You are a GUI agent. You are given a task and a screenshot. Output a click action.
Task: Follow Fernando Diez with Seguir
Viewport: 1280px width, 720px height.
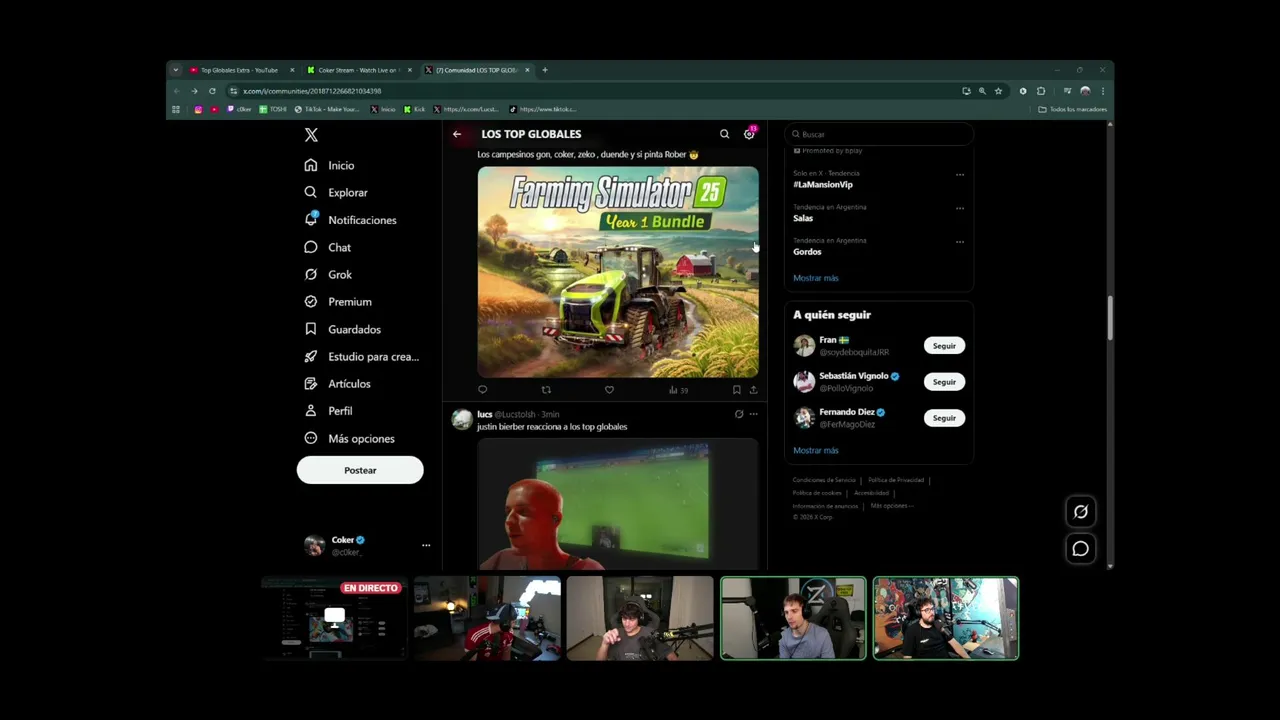point(944,418)
